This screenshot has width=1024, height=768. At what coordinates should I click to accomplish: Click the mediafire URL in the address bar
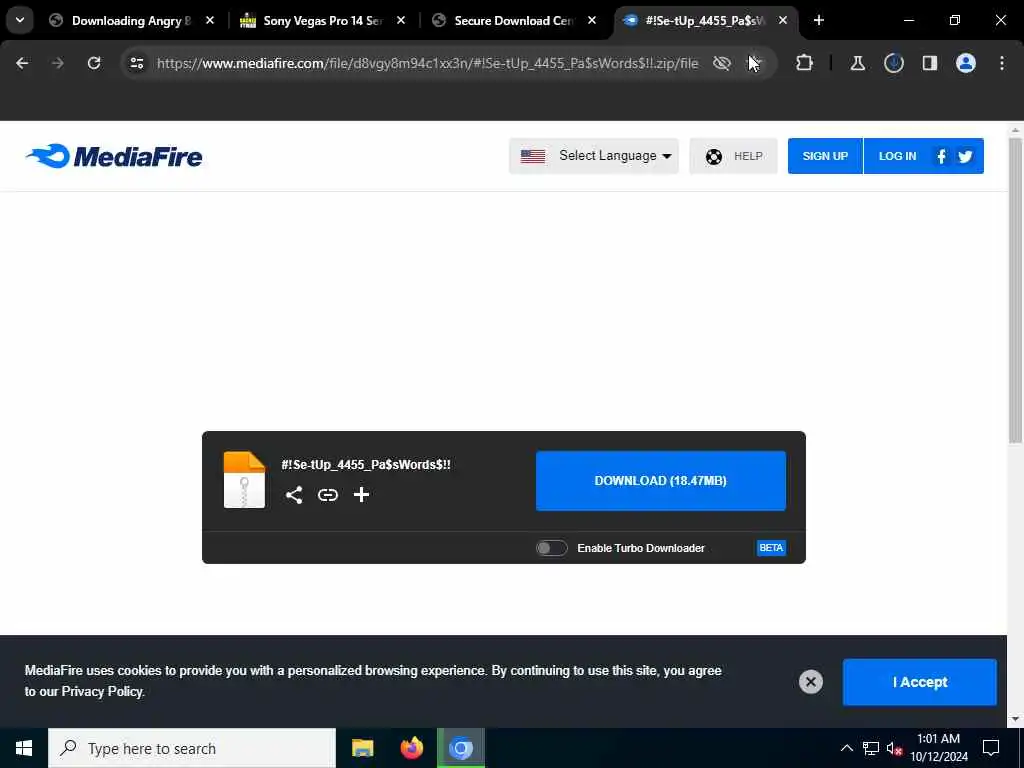click(x=428, y=63)
